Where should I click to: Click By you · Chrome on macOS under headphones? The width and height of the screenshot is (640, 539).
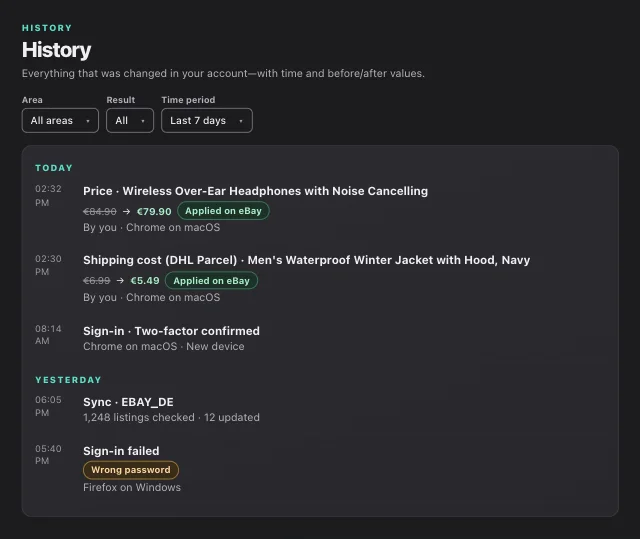point(151,227)
